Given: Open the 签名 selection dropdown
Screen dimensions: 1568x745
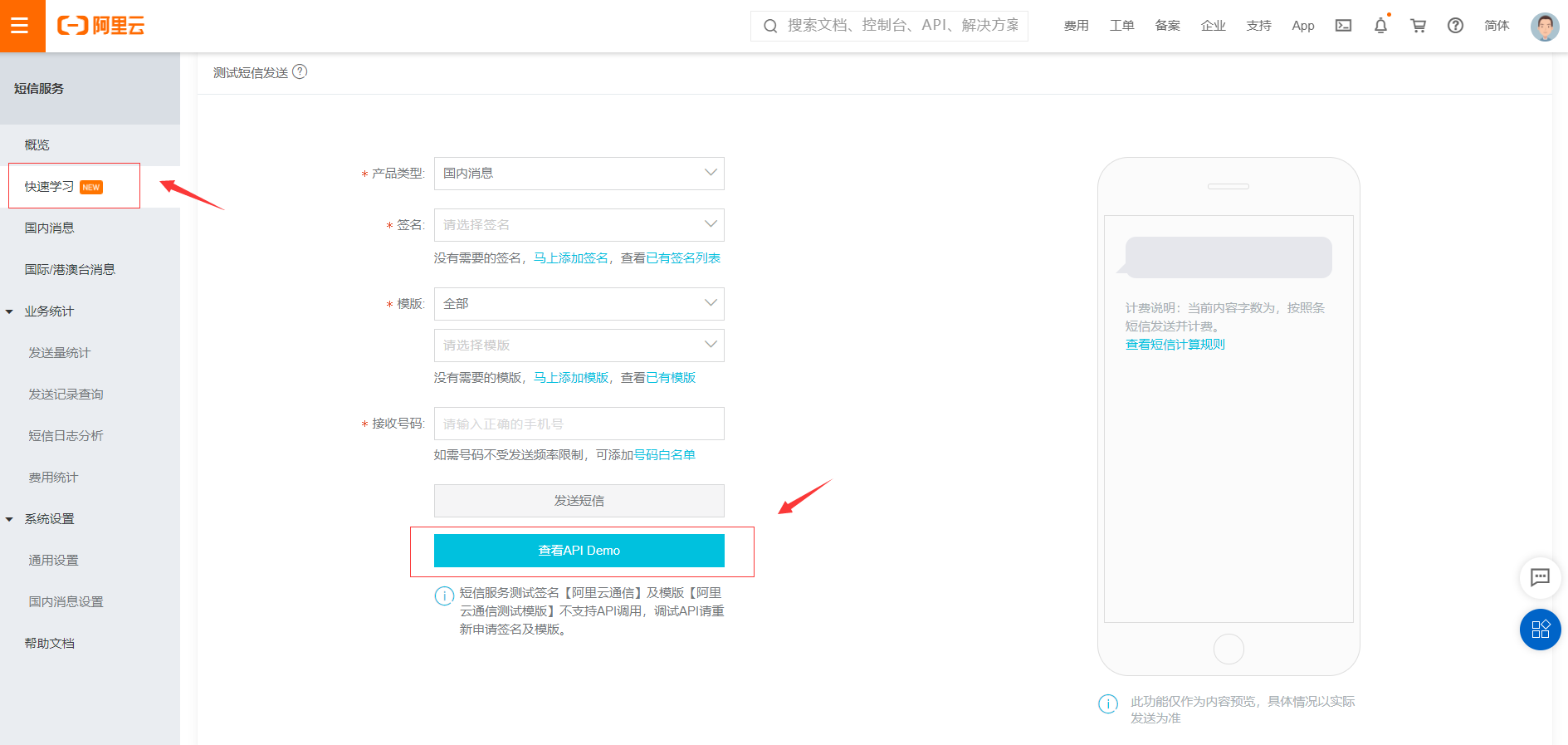Looking at the screenshot, I should [579, 225].
